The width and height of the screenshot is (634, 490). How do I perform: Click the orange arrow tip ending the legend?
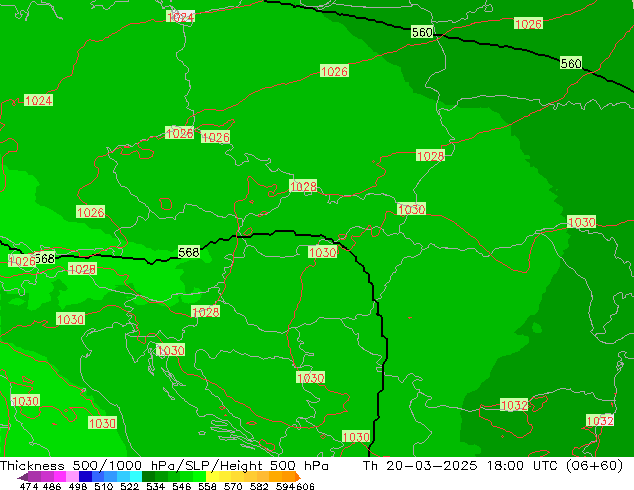point(298,477)
